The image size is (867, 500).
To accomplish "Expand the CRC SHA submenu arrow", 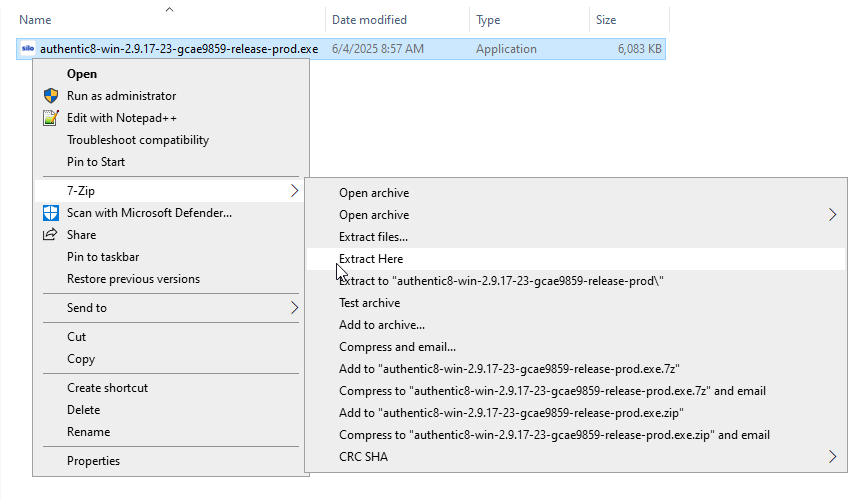I will (x=832, y=457).
